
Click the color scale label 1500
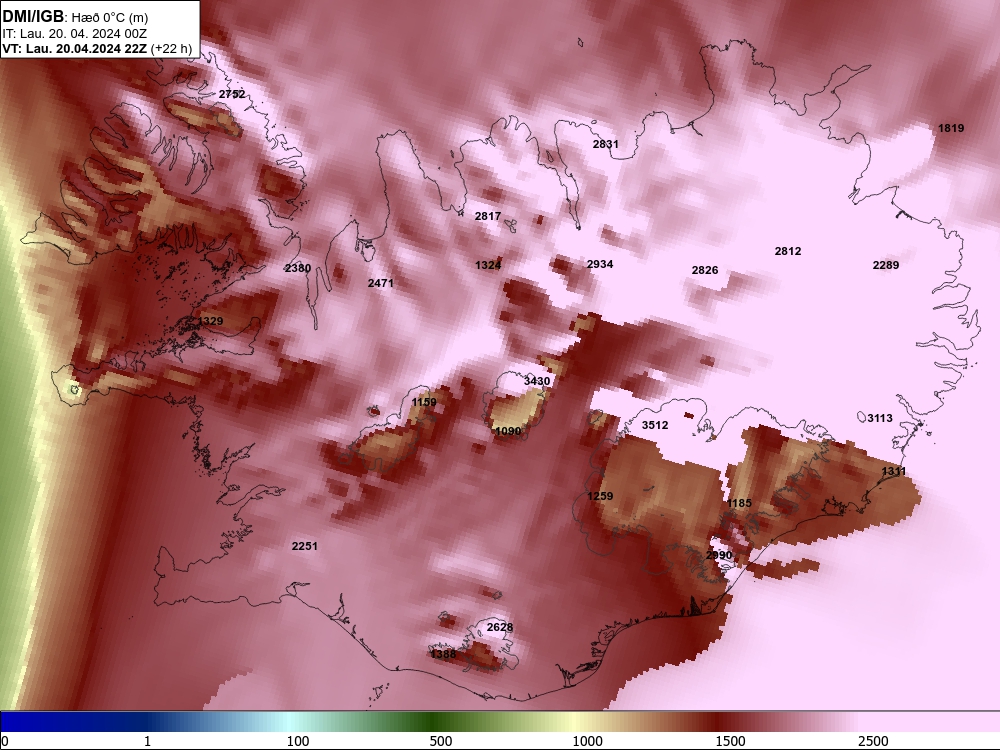[730, 741]
